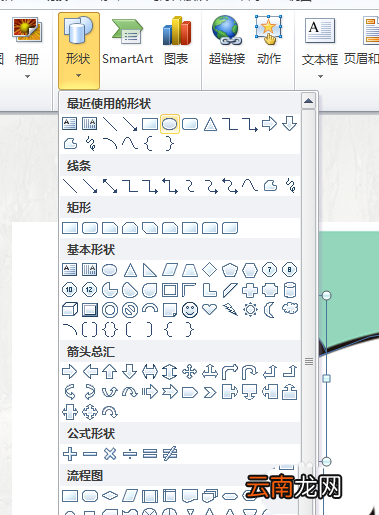This screenshot has width=379, height=515.
Task: Select the donut shape in 基本形状
Action: coord(110,310)
